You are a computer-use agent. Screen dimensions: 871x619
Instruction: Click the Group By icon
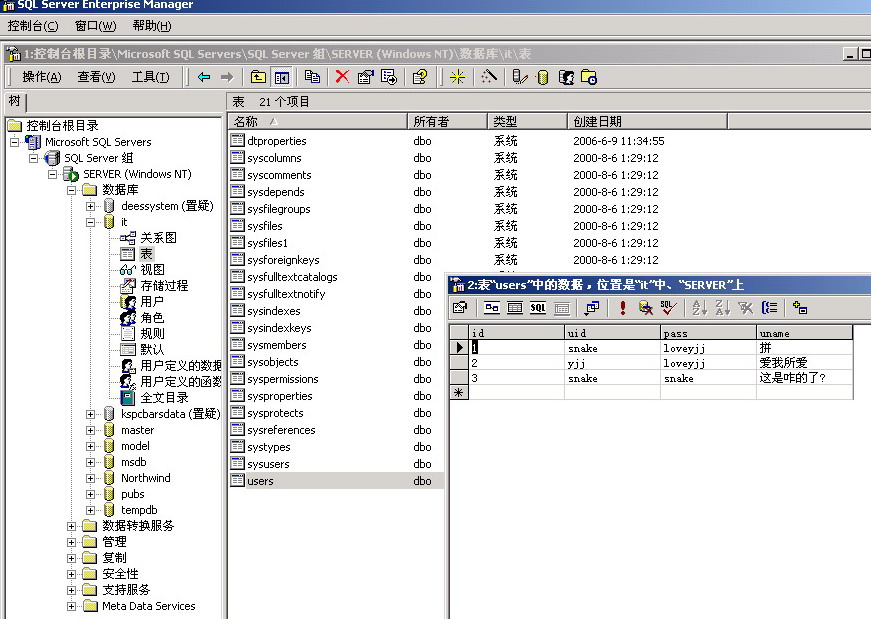[769, 307]
